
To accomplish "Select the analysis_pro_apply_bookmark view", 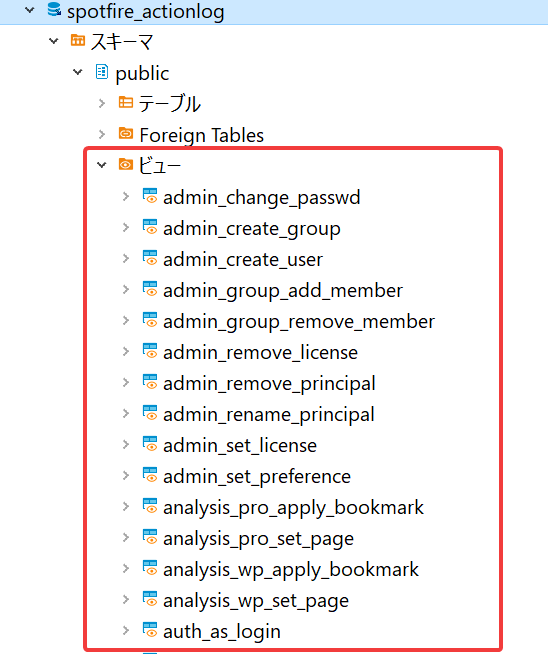I will point(293,508).
